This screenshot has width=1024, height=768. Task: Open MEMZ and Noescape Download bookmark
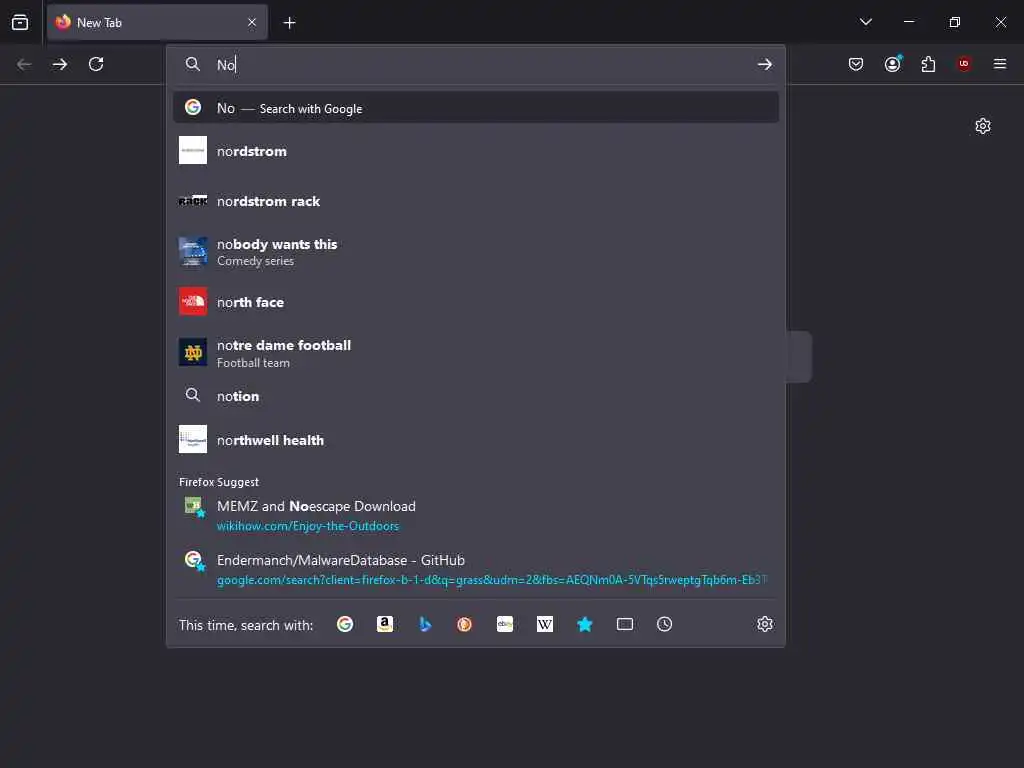pos(475,515)
